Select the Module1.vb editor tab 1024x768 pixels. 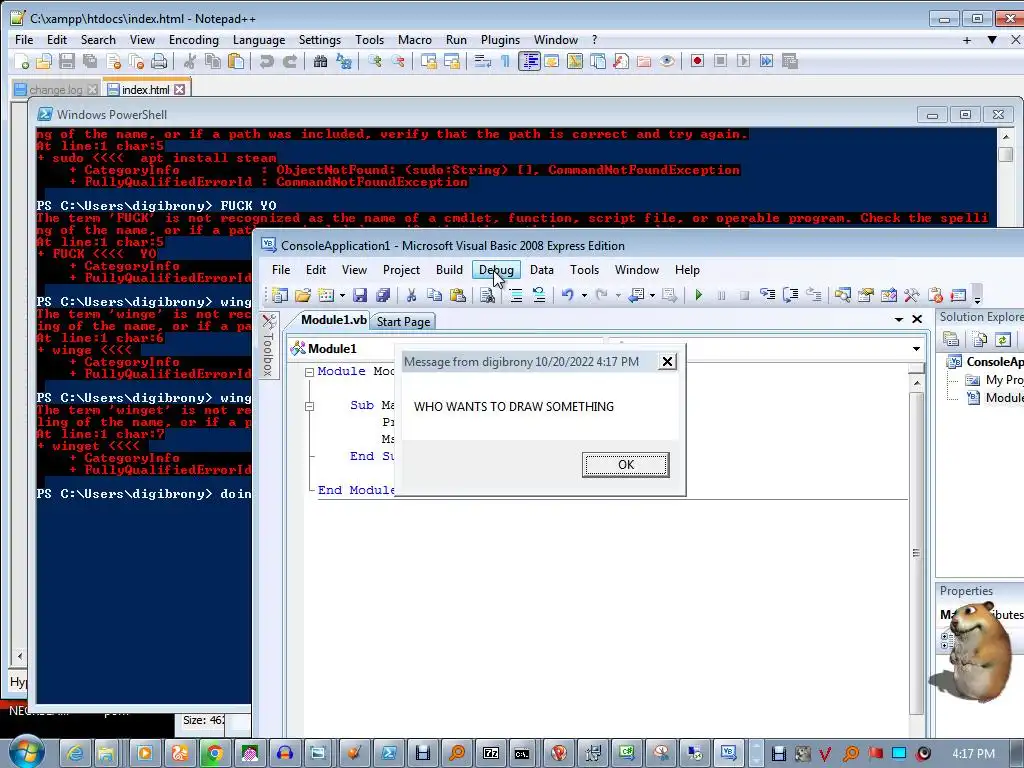click(x=333, y=320)
